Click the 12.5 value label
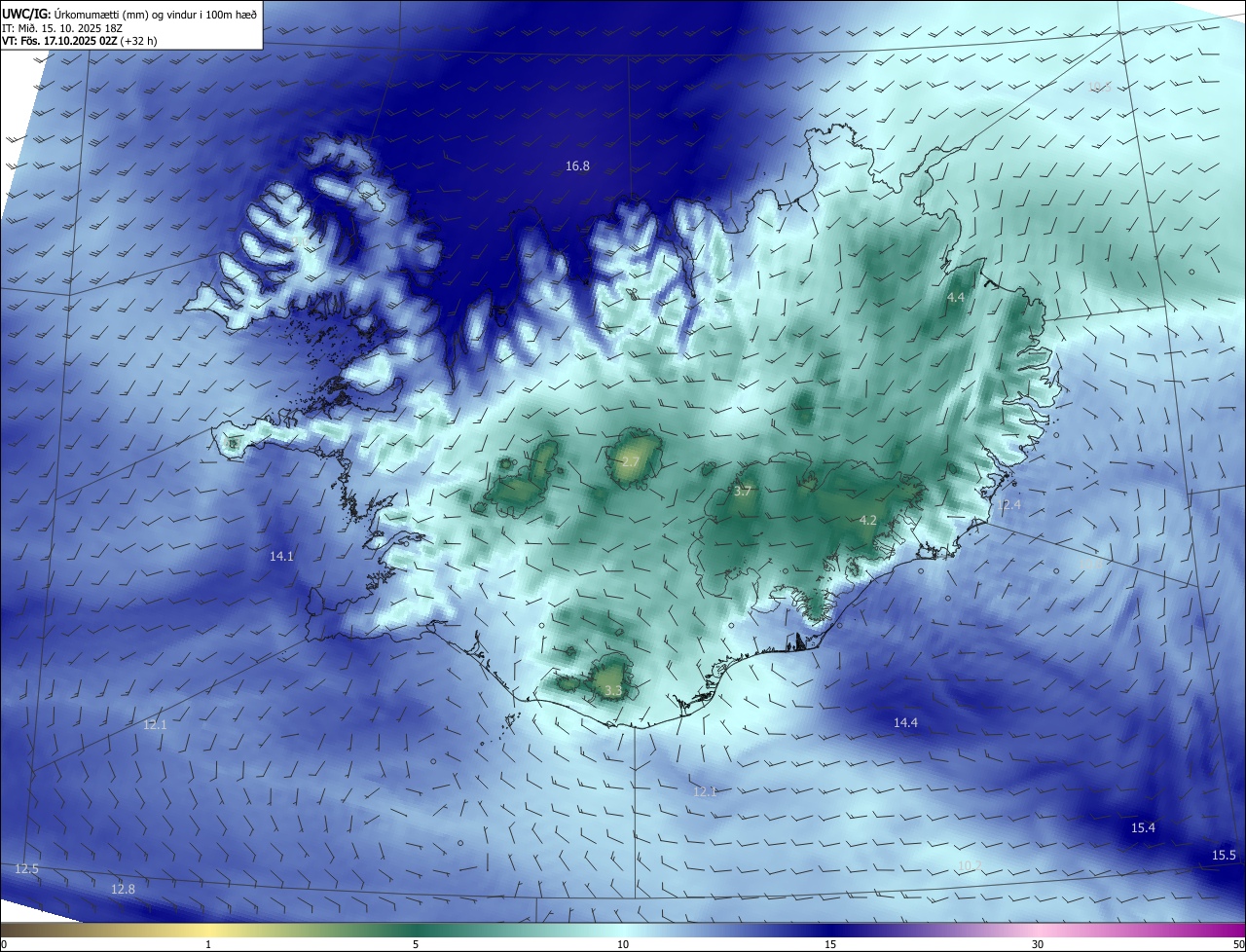Viewport: 1246px width, 952px height. click(x=26, y=868)
